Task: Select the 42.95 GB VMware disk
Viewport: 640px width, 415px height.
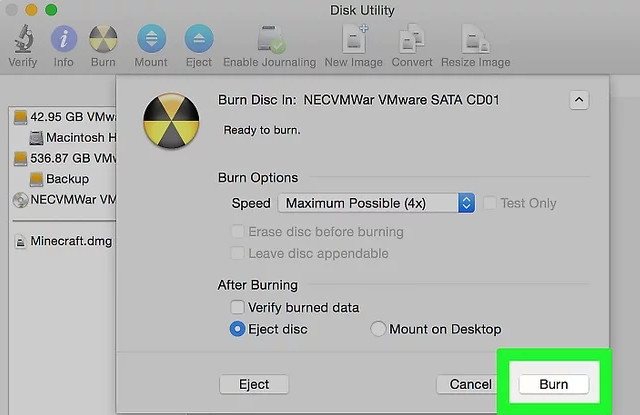Action: (64, 117)
